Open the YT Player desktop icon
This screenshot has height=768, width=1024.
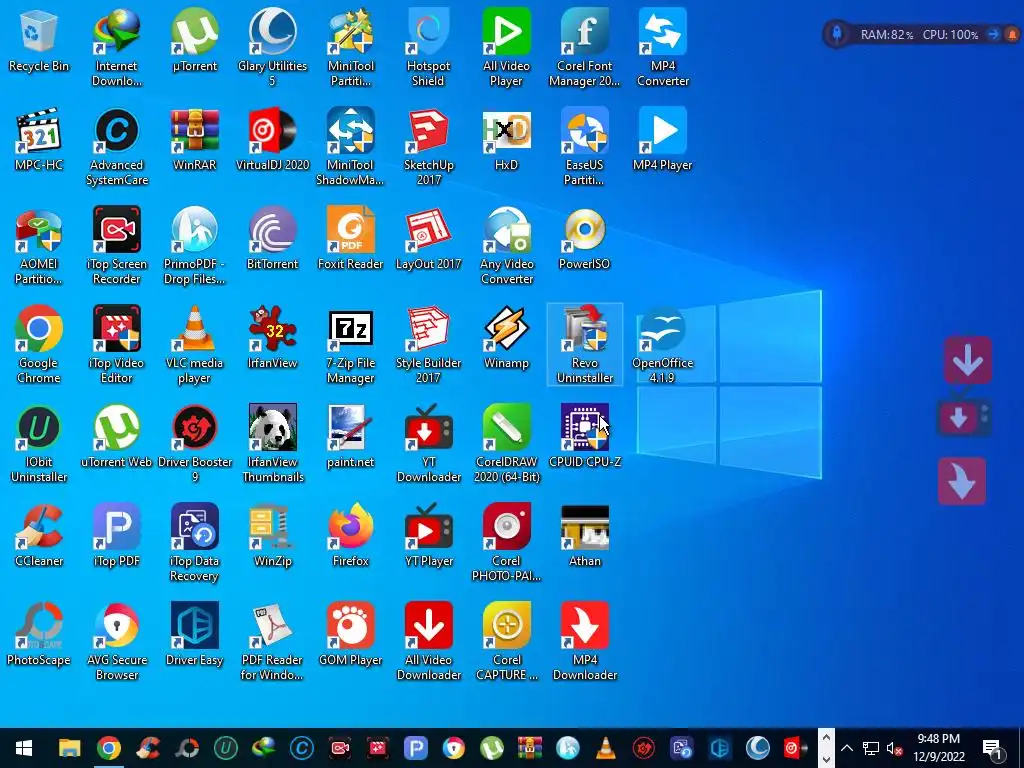(428, 536)
